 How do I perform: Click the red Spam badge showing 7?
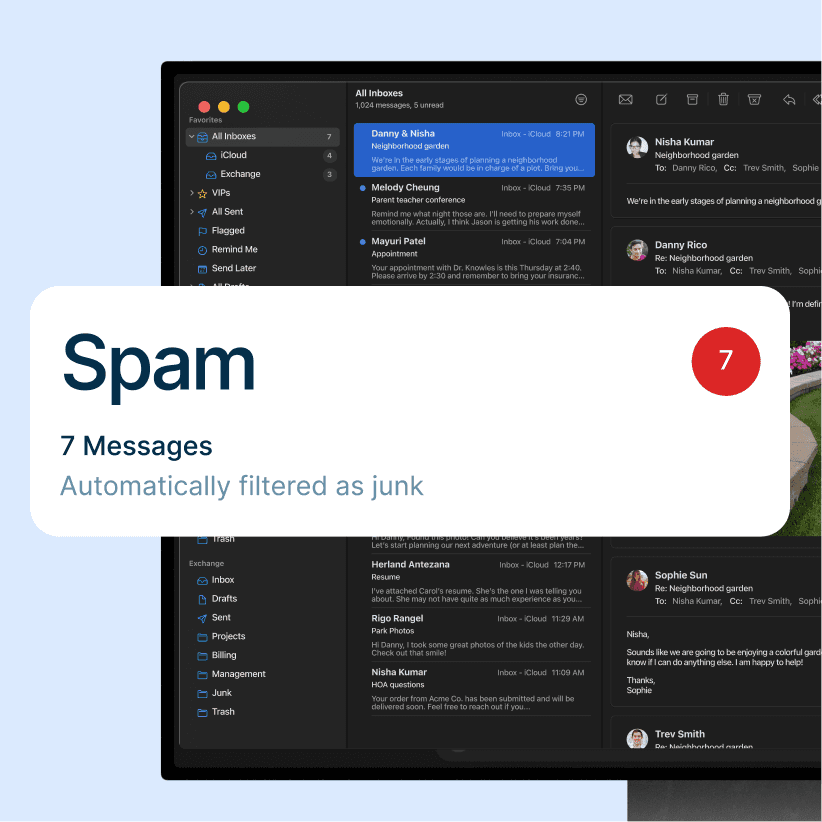(726, 361)
